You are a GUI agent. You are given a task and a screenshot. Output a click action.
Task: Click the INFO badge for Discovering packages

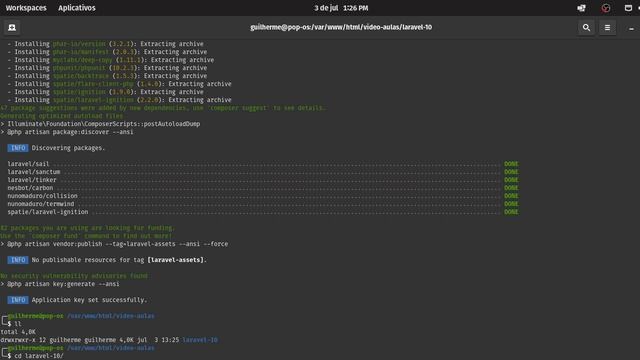(x=18, y=148)
